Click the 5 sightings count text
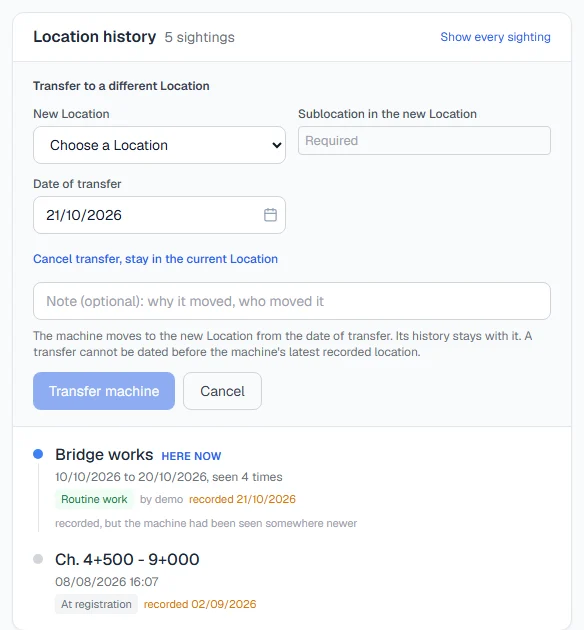Viewport: 584px width, 630px height. (x=200, y=37)
